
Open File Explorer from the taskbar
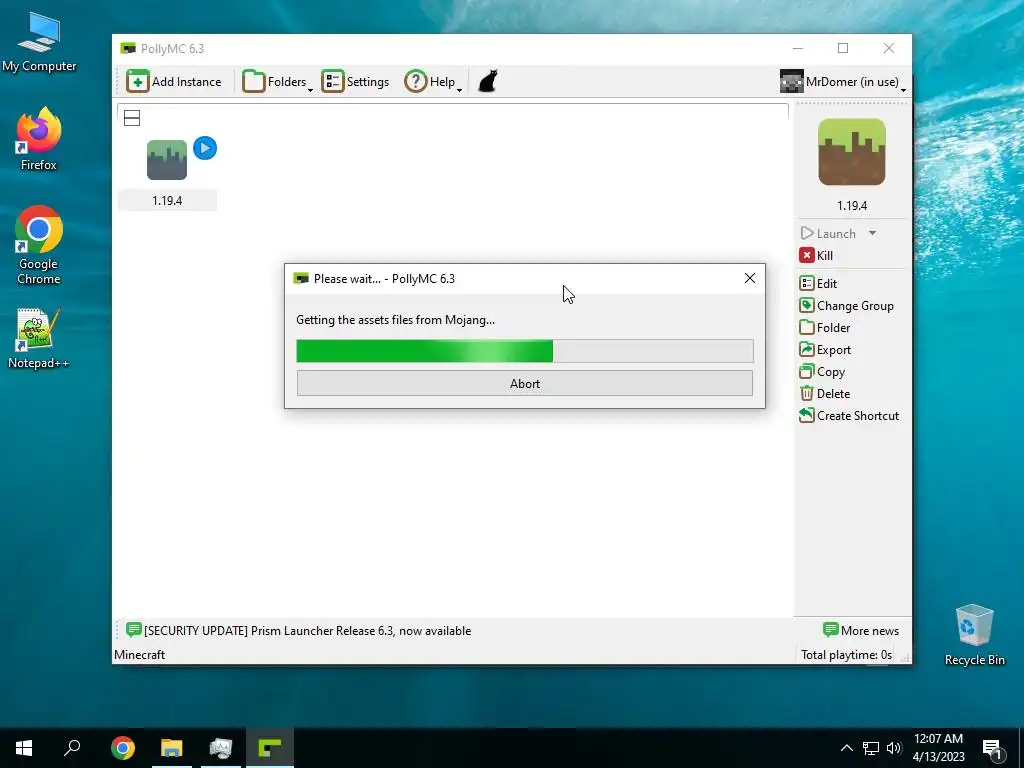[172, 748]
